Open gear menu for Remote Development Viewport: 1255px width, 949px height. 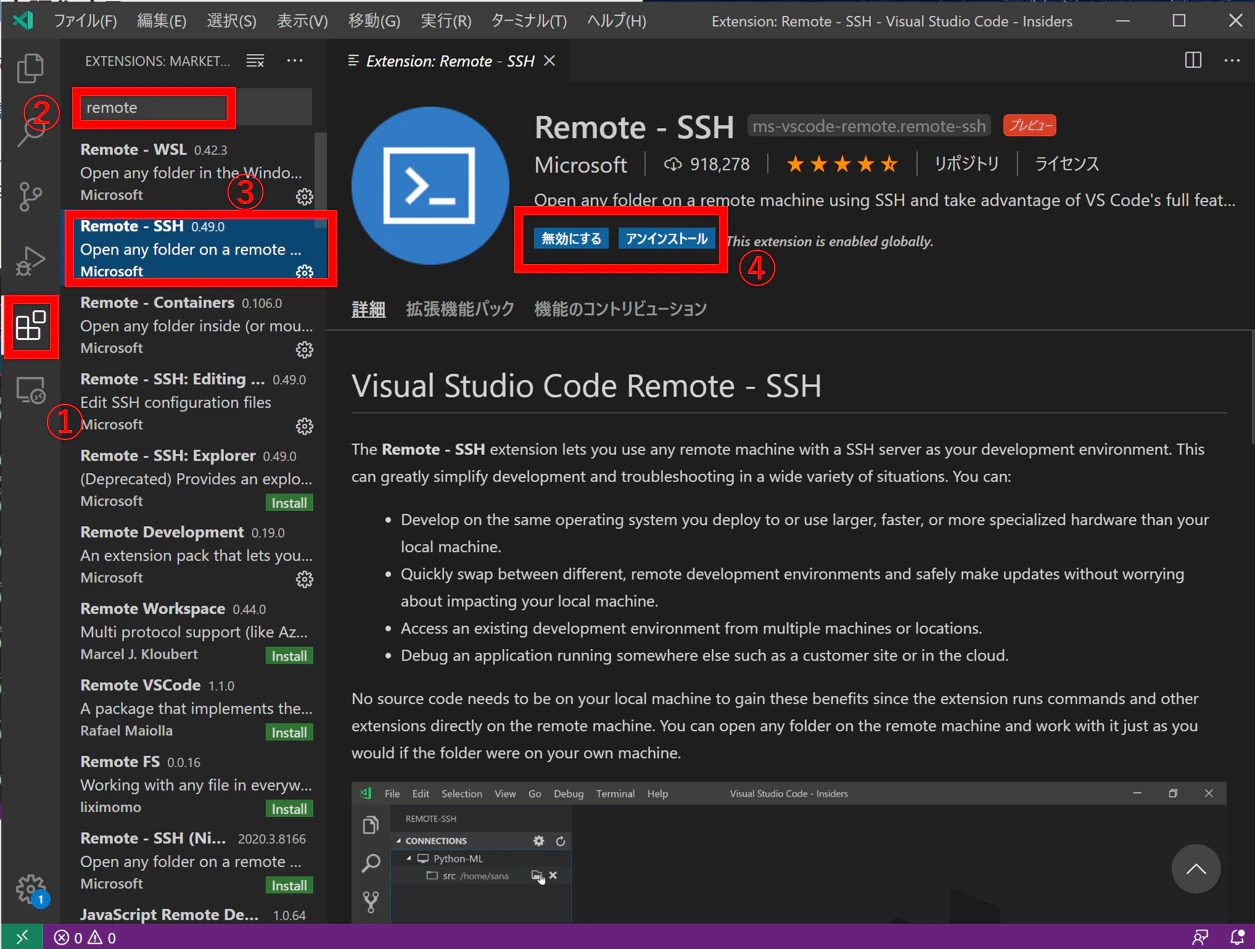tap(304, 579)
